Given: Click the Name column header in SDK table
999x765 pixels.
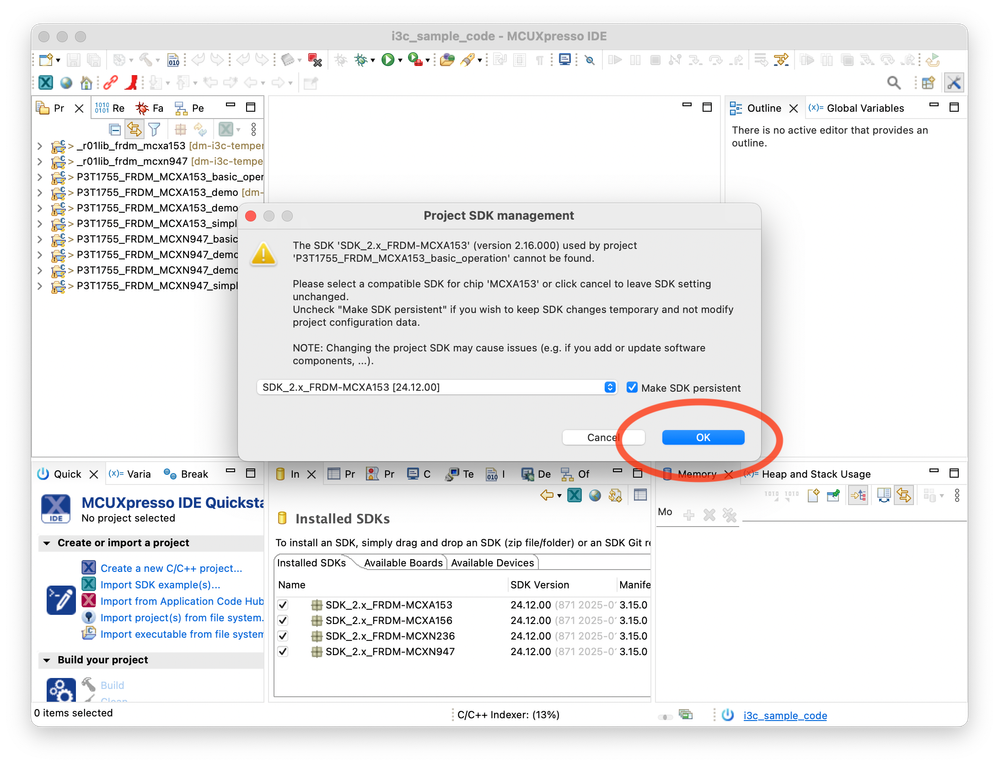Looking at the screenshot, I should 292,585.
